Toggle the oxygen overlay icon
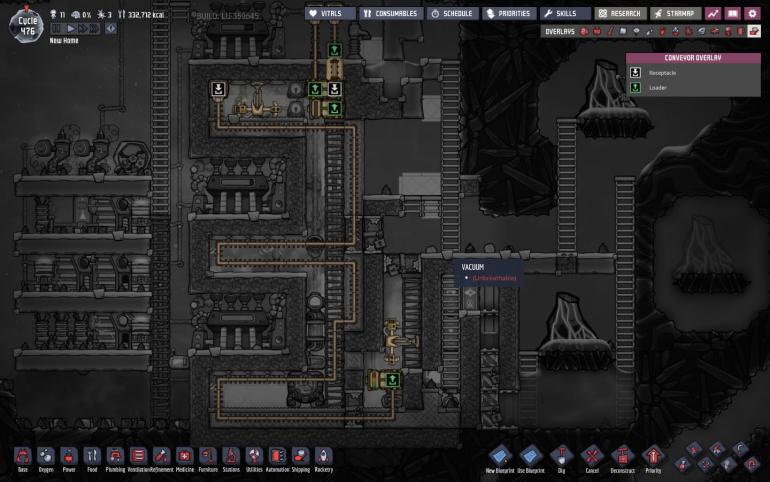 585,32
